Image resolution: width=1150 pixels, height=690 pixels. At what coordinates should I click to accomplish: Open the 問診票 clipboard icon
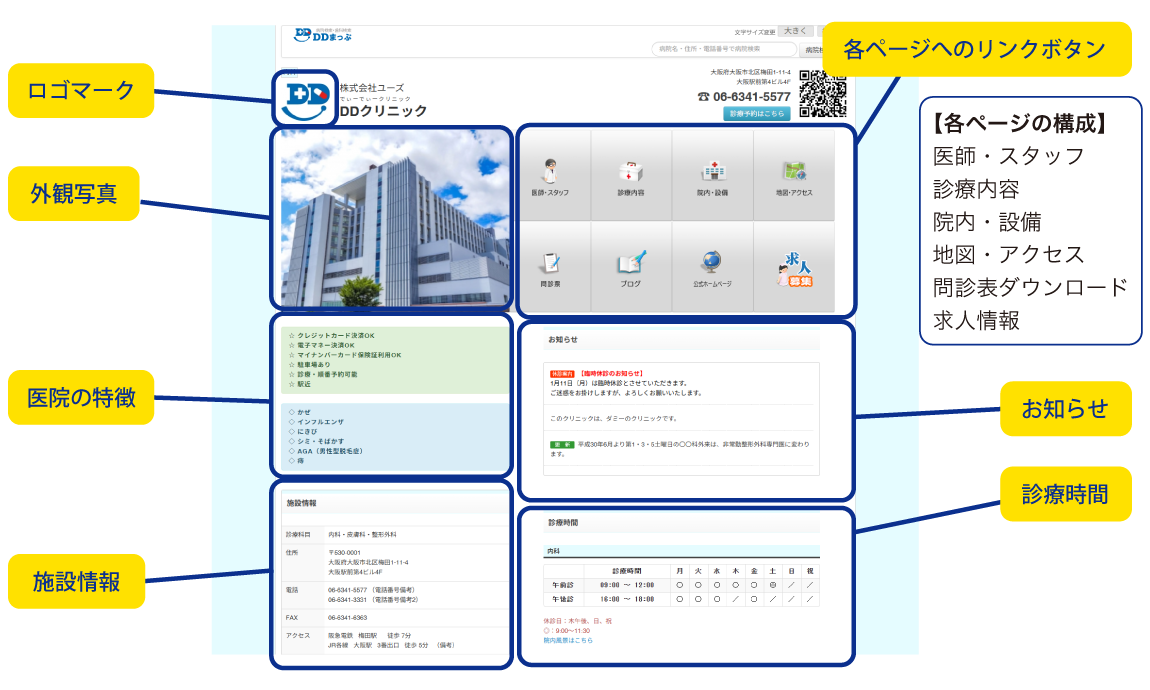pyautogui.click(x=550, y=264)
